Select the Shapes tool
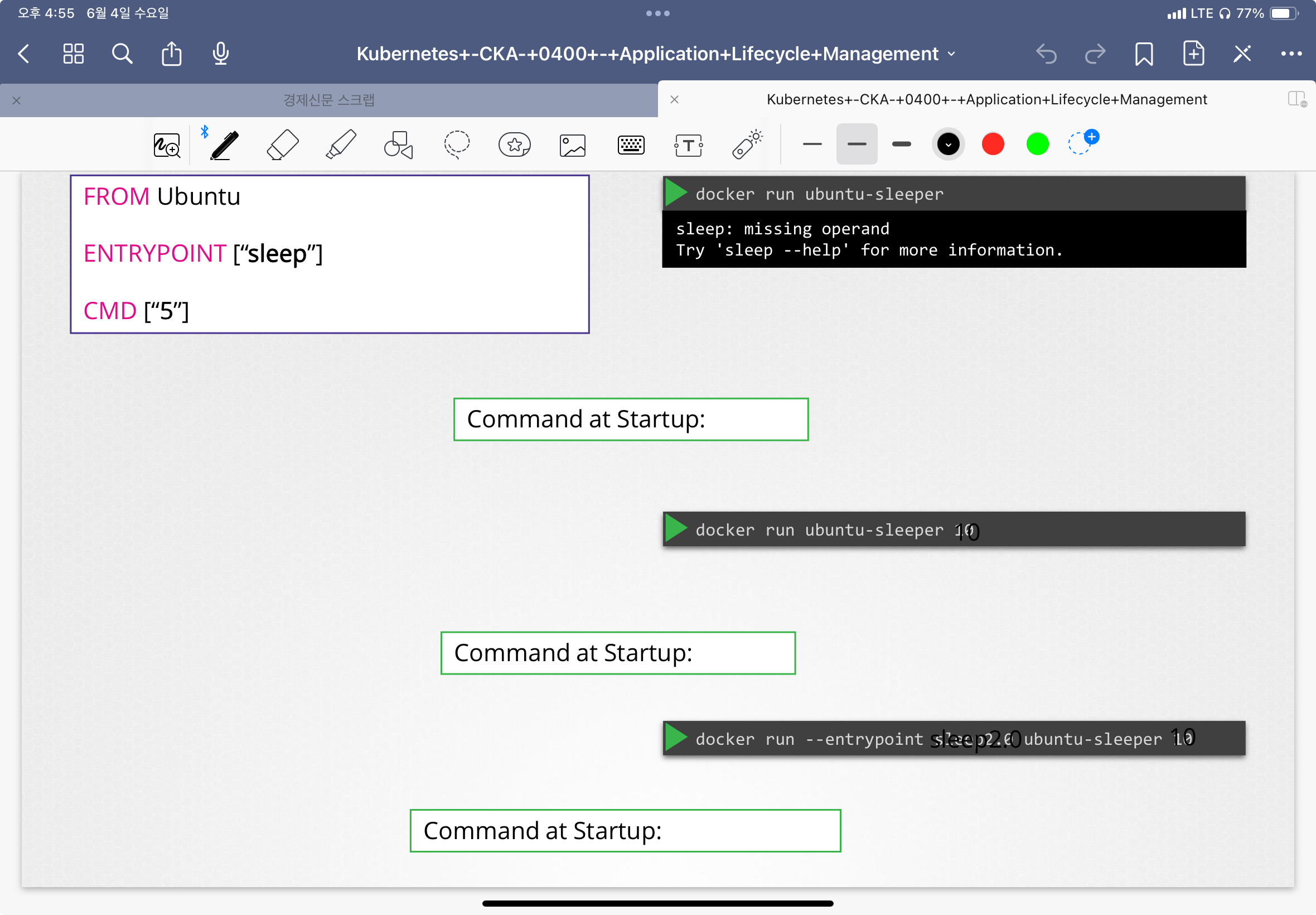 [x=399, y=145]
